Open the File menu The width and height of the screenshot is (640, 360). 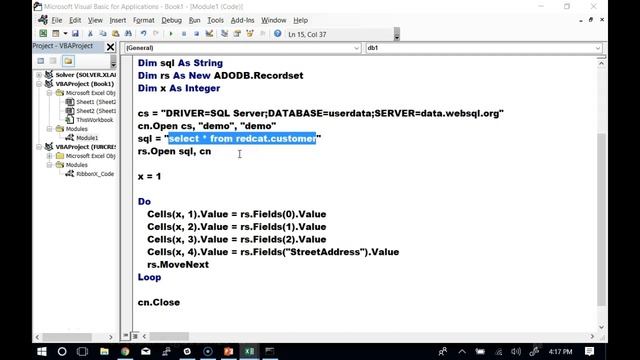coord(57,20)
